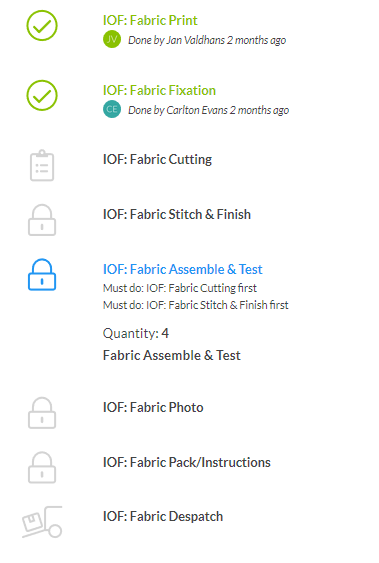This screenshot has height=563, width=379.
Task: Select the IOF: Fabric Despatch step
Action: [x=163, y=517]
